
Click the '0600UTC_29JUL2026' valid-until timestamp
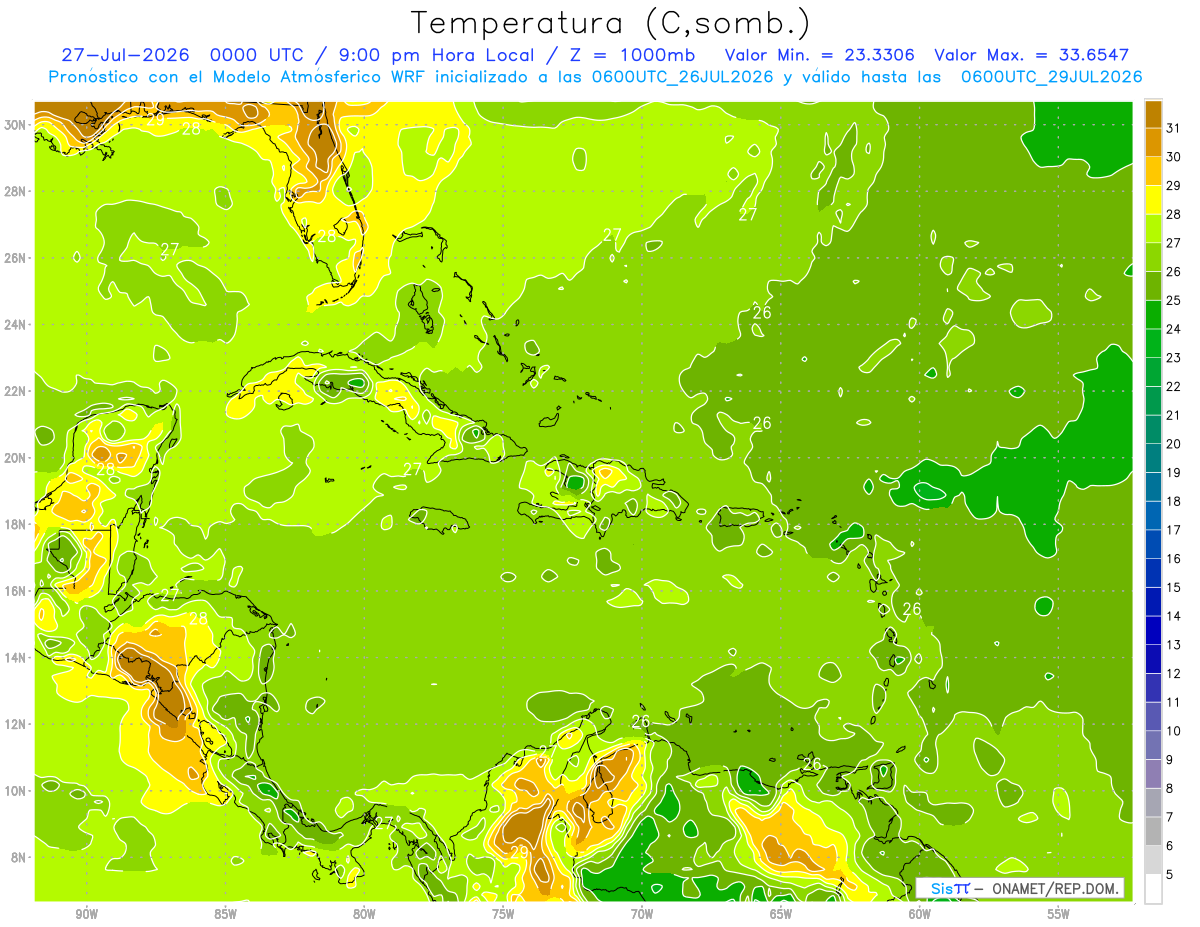point(1051,77)
